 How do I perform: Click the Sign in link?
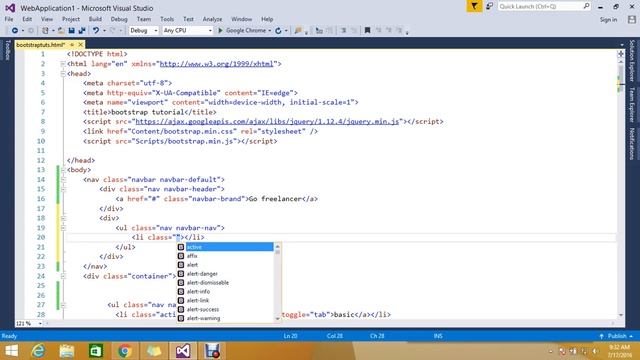(x=608, y=20)
